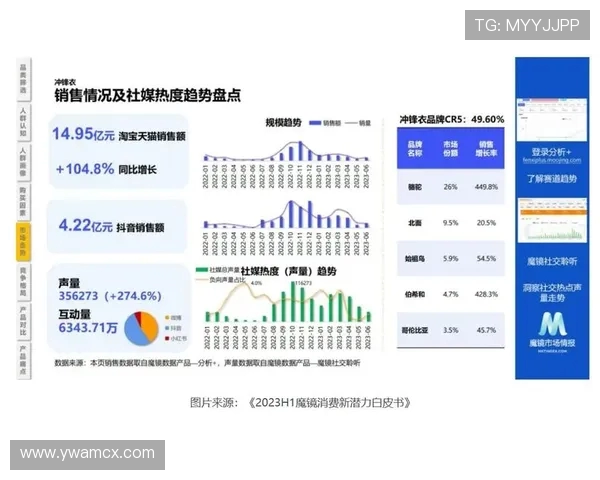
Task: Open the 竞争格局 side tab
Action: 23,282
